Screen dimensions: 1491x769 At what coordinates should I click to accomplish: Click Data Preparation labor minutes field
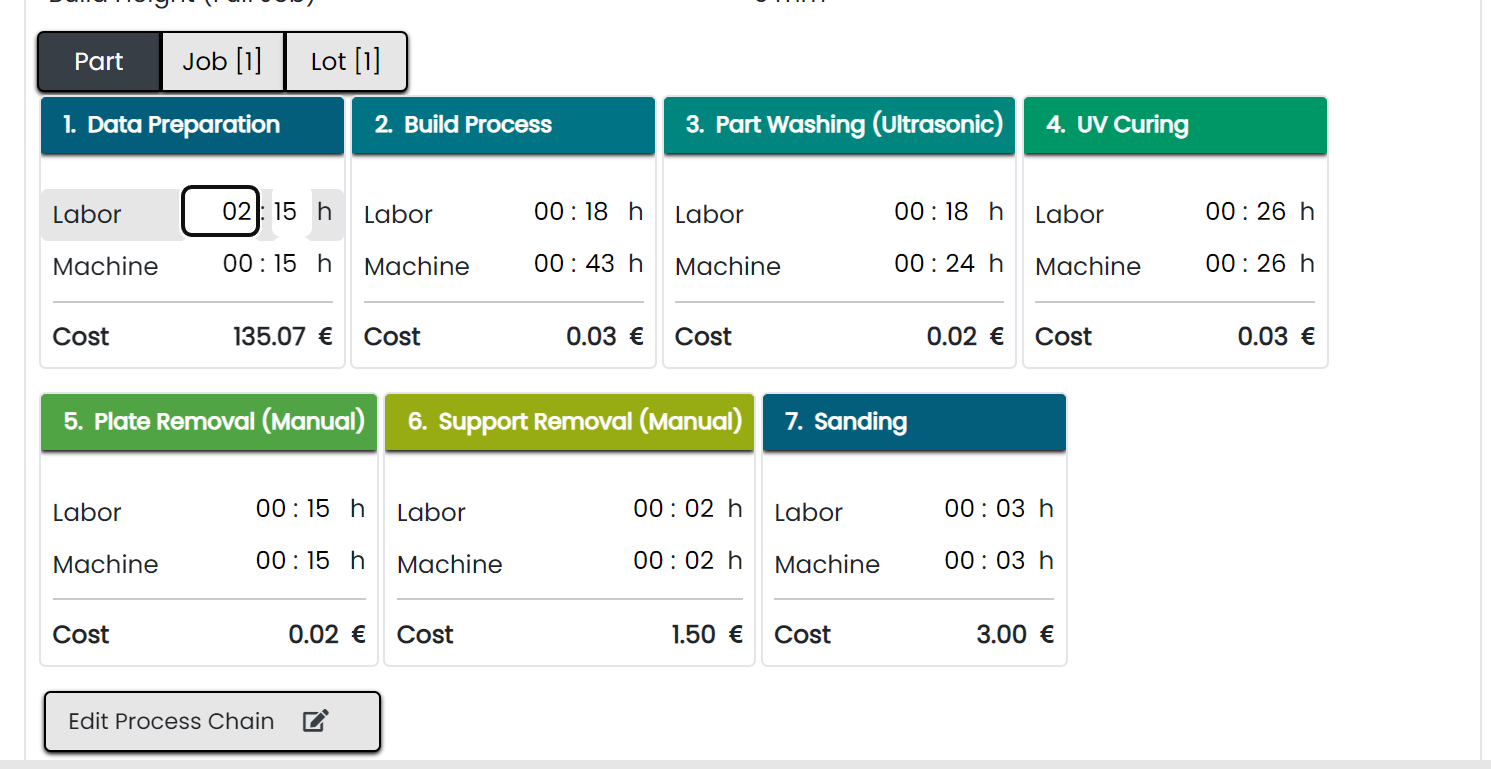click(286, 212)
